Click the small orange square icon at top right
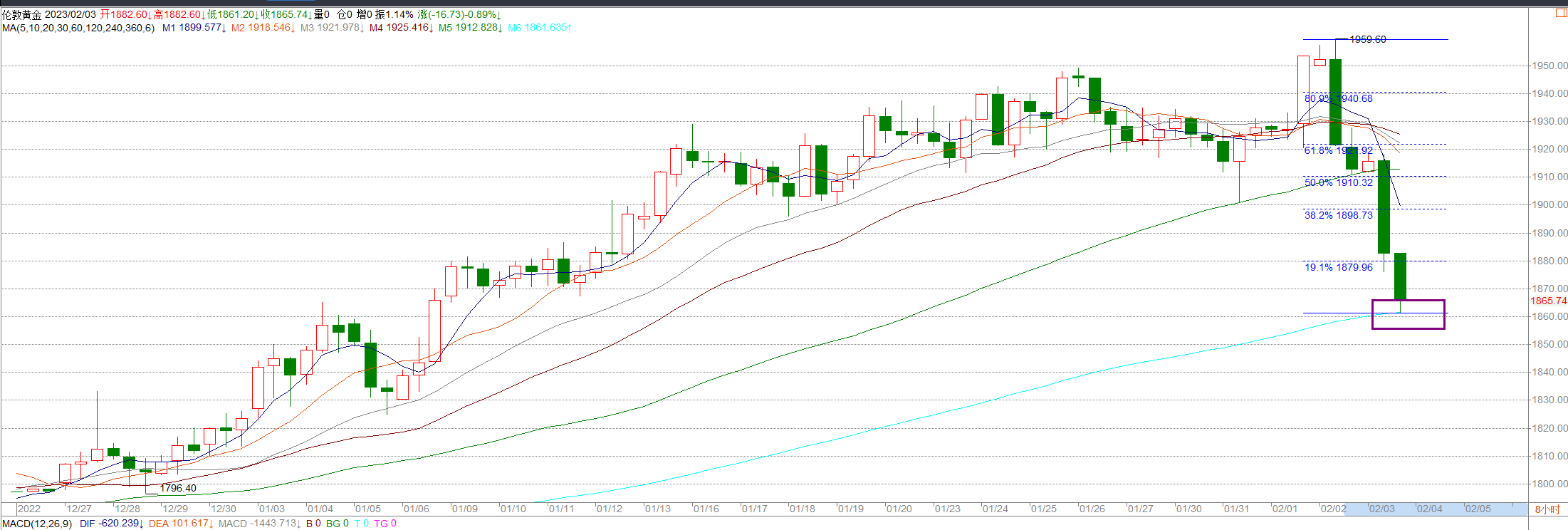The image size is (1568, 530). click(1561, 13)
